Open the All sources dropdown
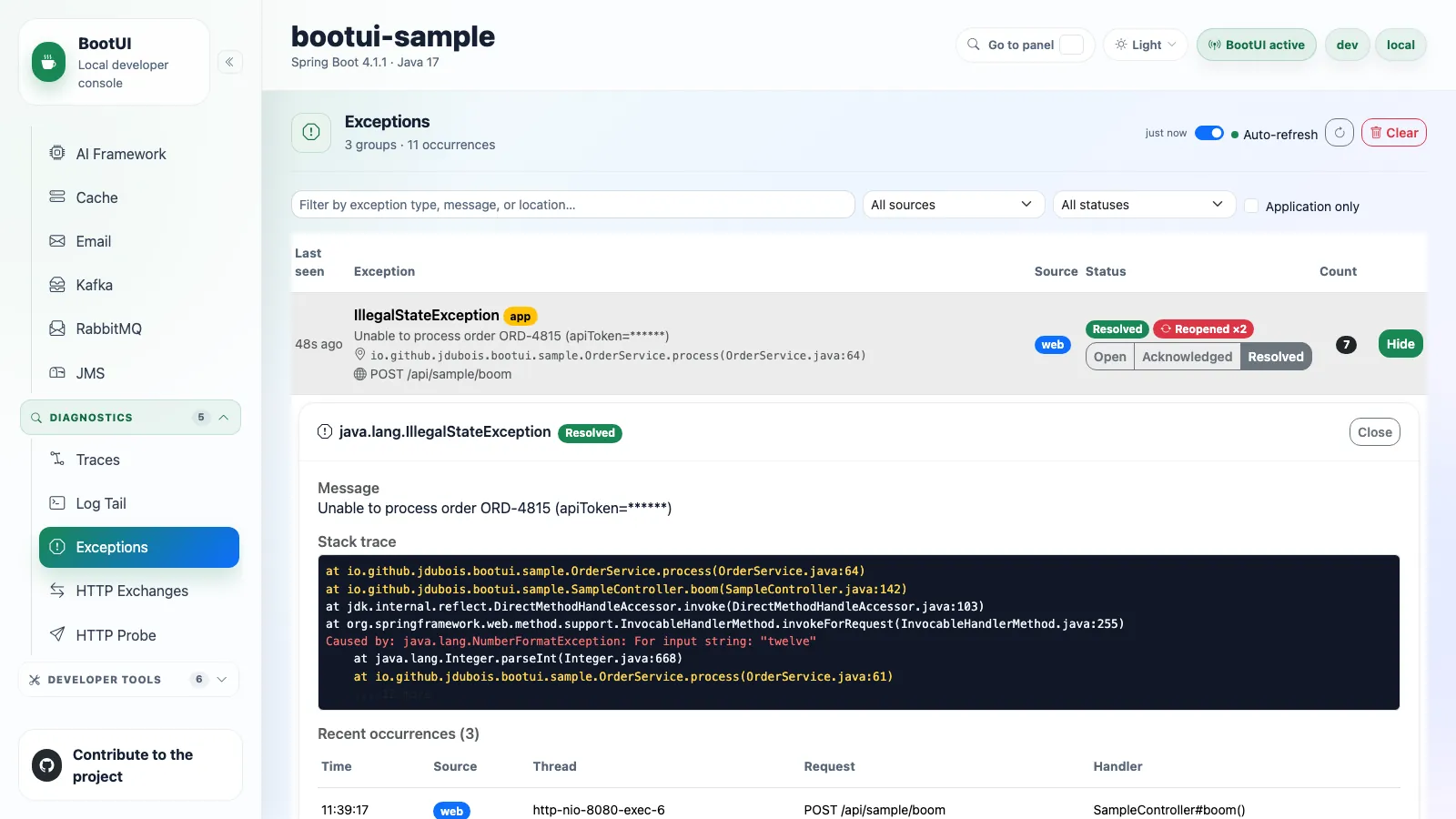1456x819 pixels. 953,205
